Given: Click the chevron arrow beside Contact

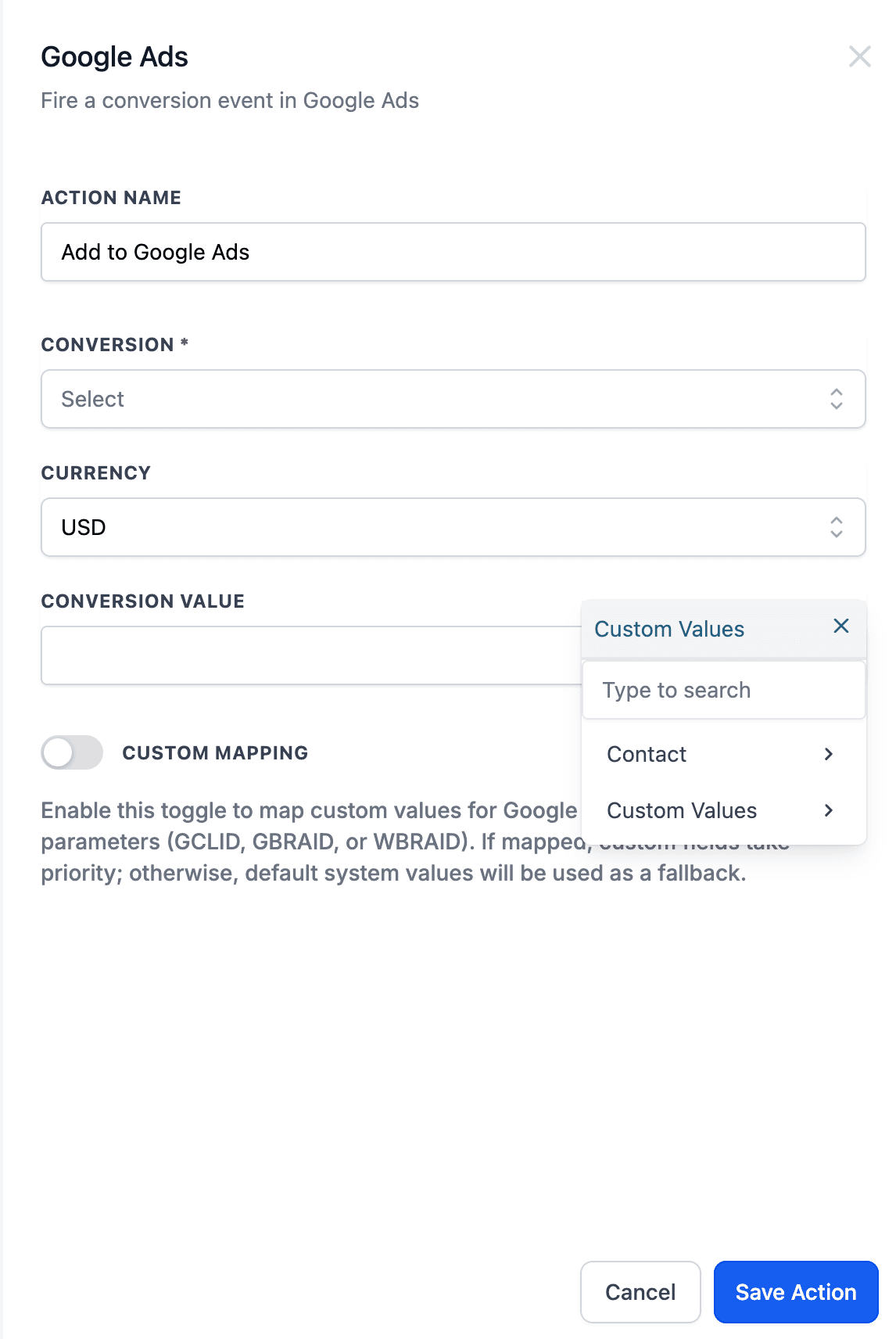Looking at the screenshot, I should click(x=829, y=754).
